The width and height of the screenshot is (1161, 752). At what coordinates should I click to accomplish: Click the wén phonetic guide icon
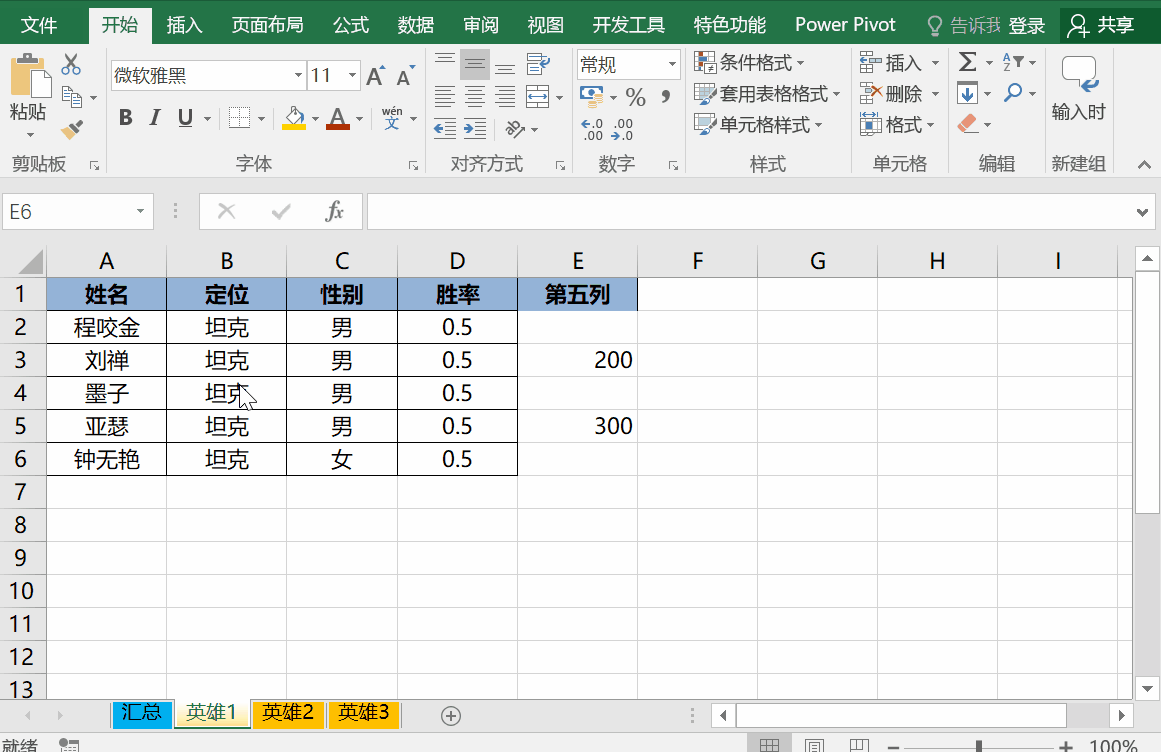(x=392, y=118)
